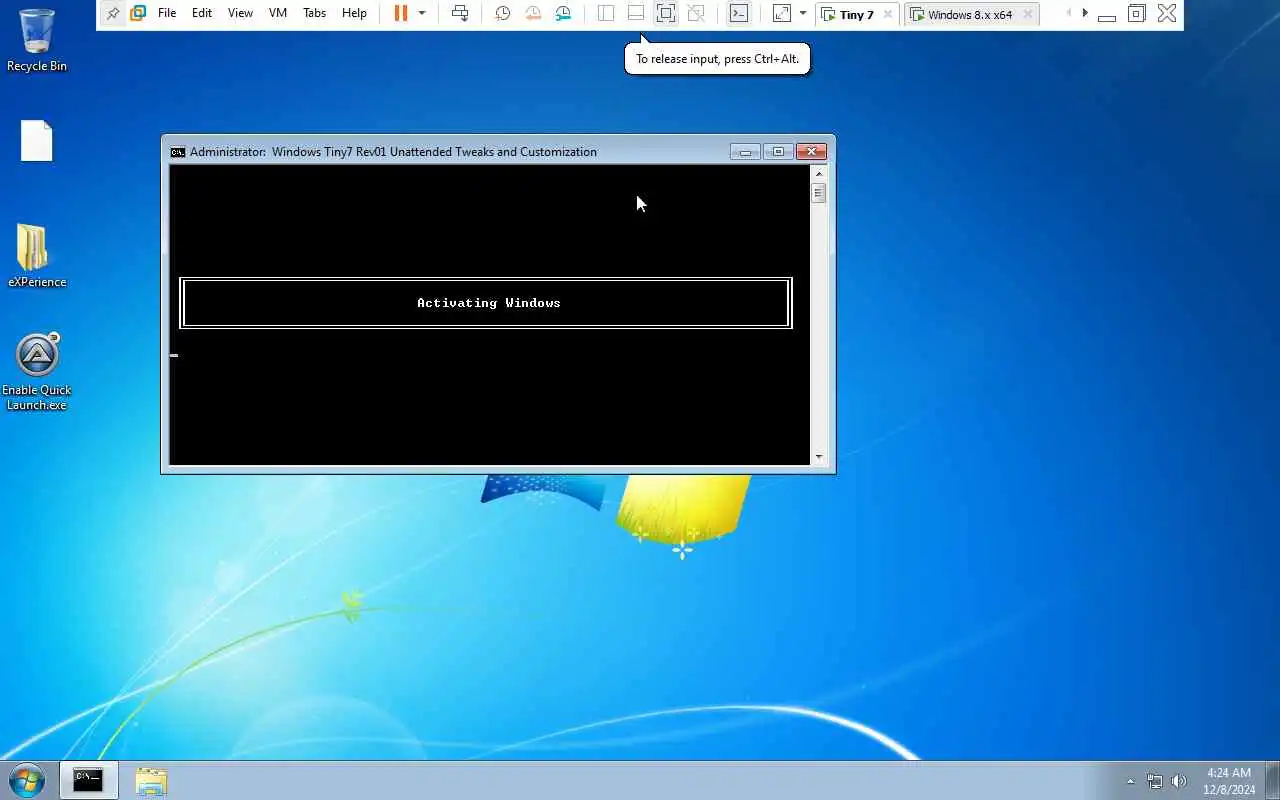Open the File menu
Screen dimensions: 1280x800
[167, 13]
